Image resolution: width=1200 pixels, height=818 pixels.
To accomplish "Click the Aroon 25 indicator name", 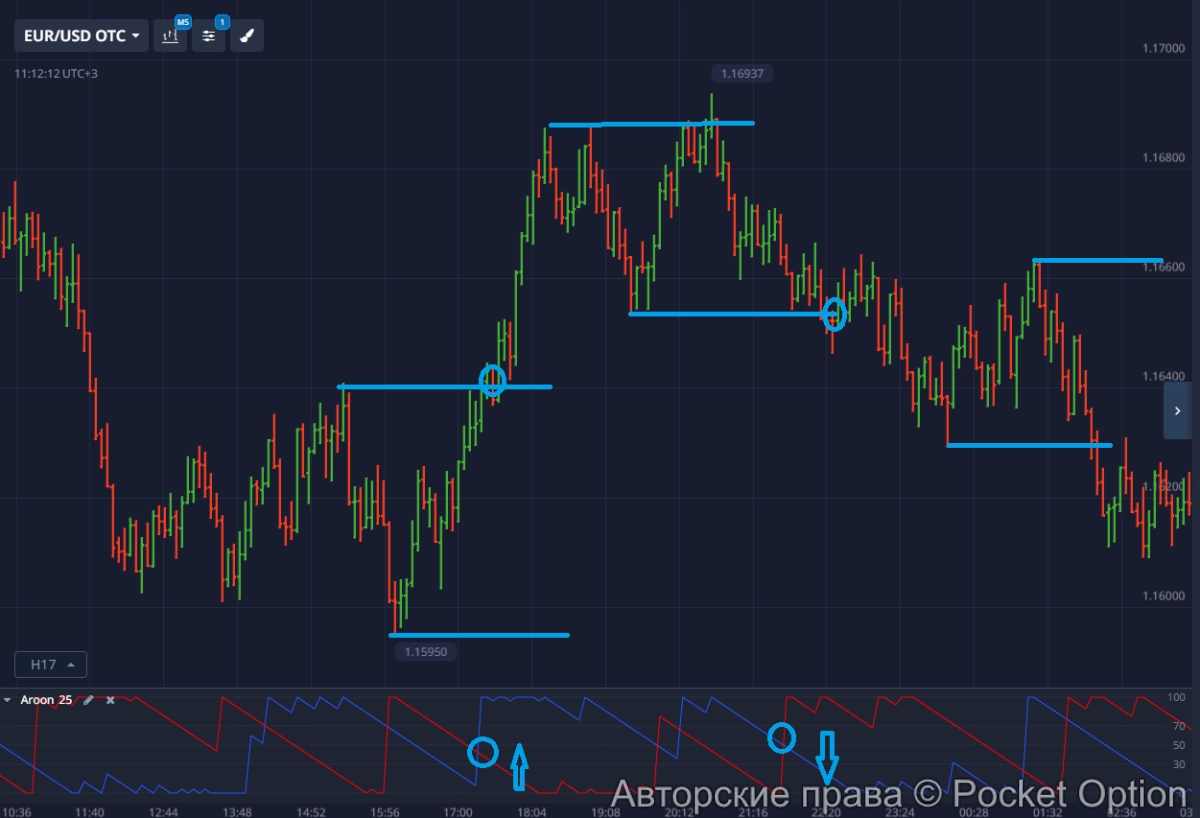I will coord(46,700).
